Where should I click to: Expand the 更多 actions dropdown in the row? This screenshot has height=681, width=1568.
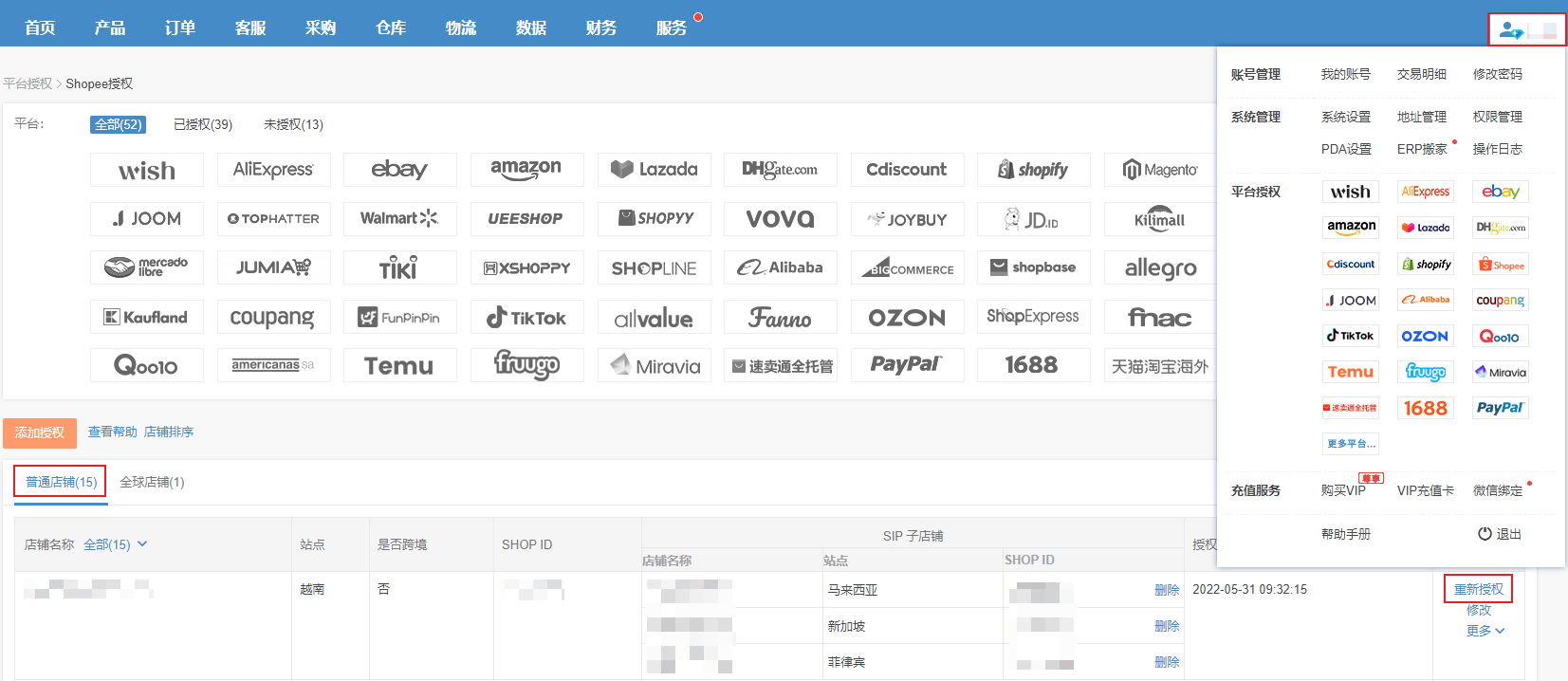[x=1485, y=631]
